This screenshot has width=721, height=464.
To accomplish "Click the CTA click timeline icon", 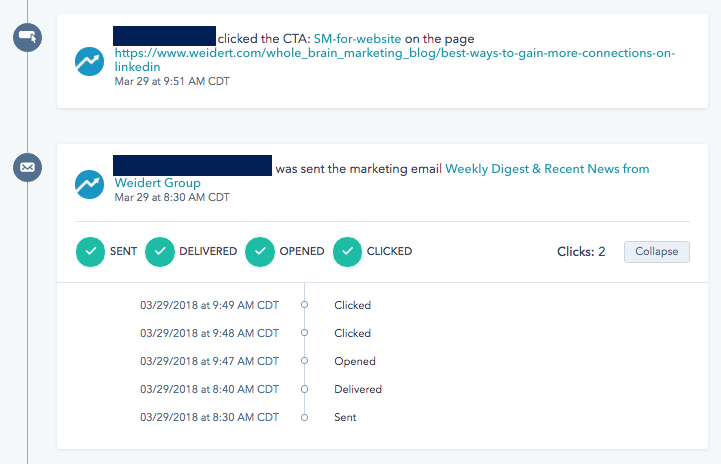I will pos(28,37).
